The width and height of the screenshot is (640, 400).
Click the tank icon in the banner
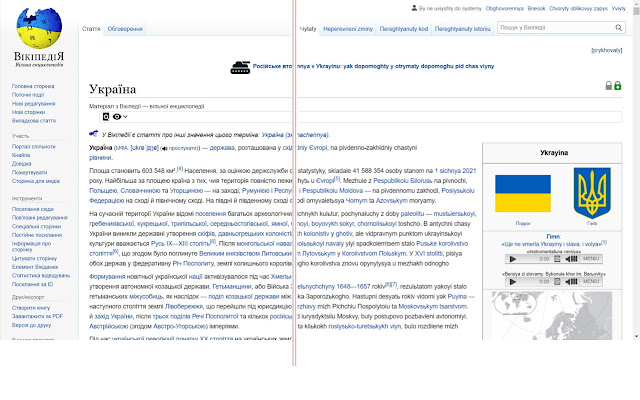click(240, 68)
